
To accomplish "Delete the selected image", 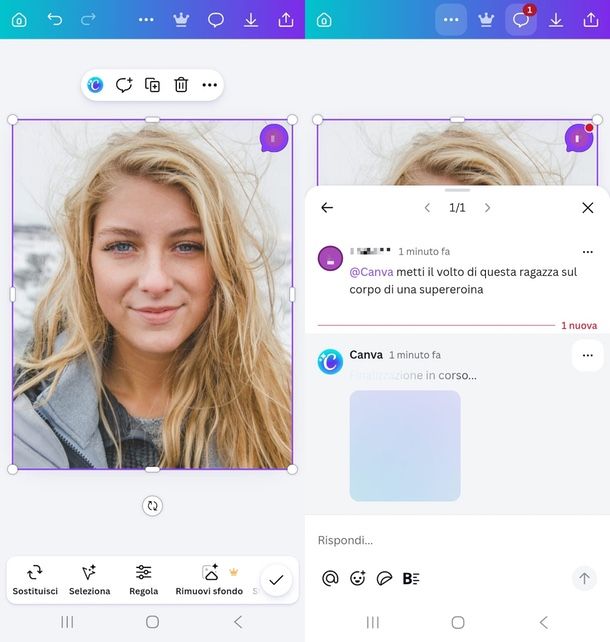I will [181, 85].
